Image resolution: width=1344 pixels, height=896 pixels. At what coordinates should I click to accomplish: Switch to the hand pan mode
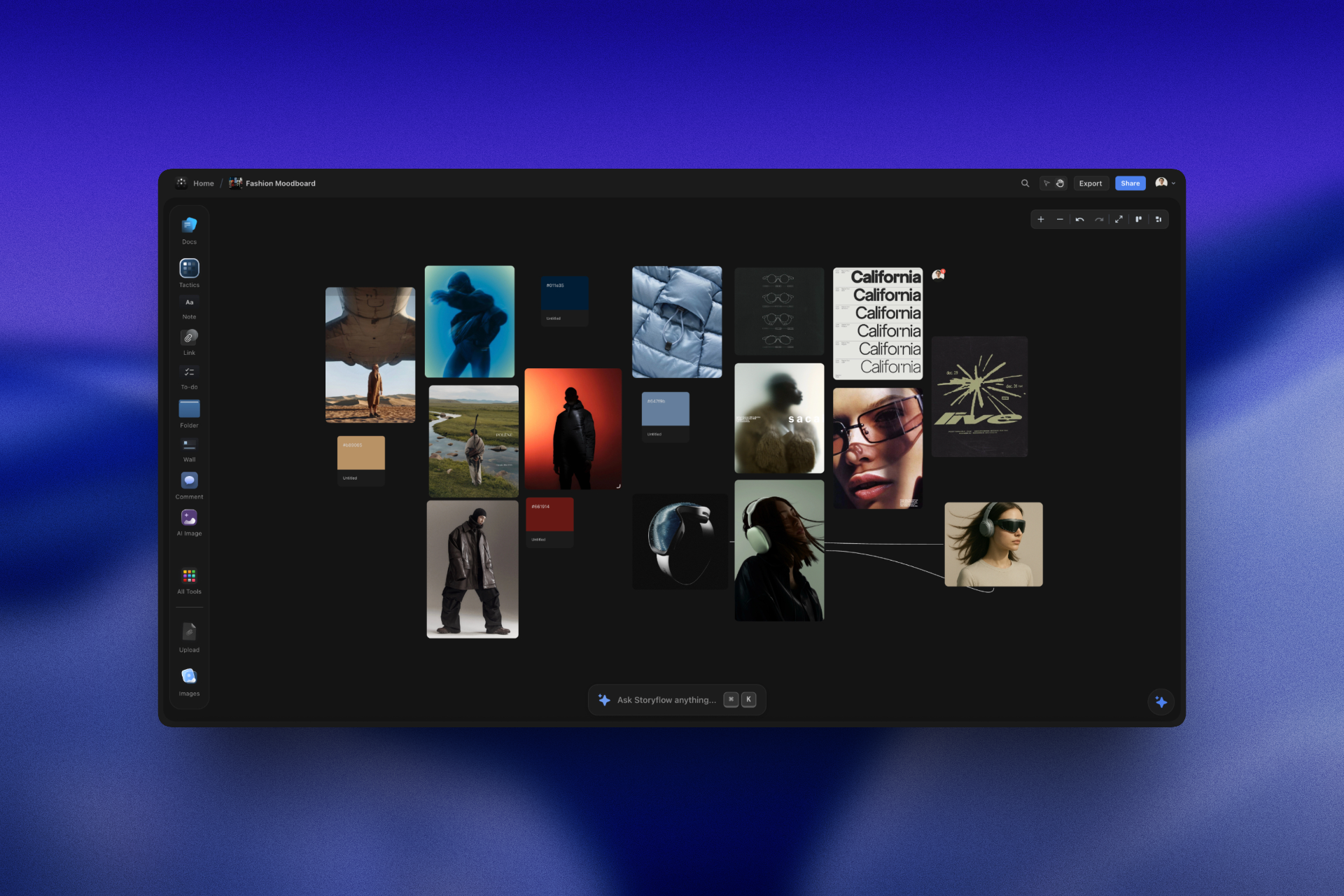click(1060, 183)
